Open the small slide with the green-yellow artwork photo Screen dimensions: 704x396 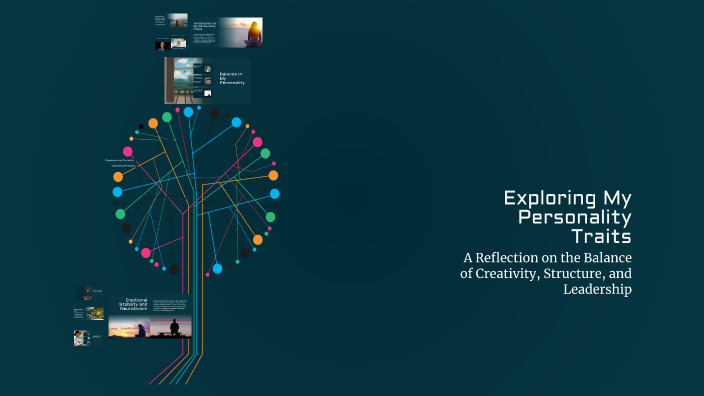[89, 313]
